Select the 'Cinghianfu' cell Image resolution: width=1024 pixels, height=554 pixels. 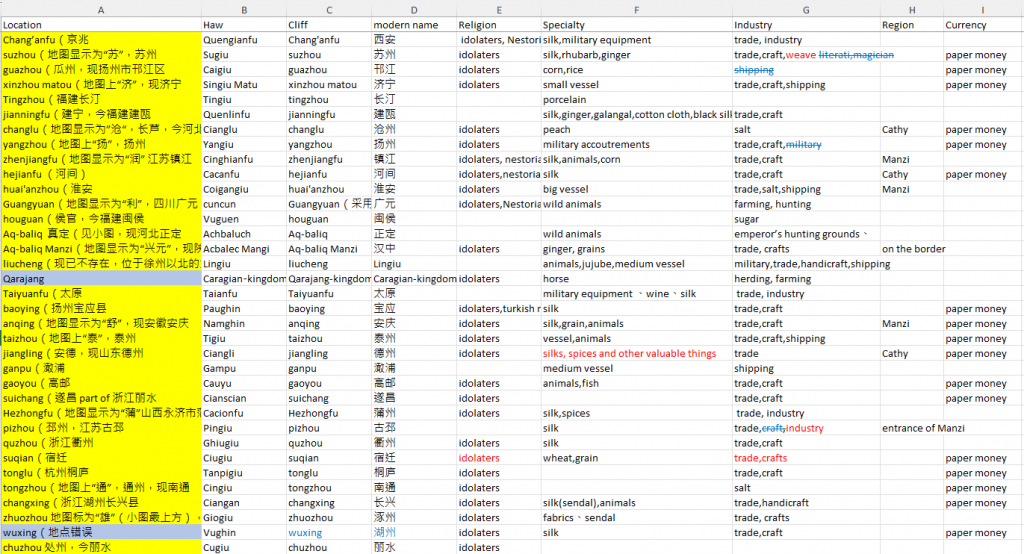(x=244, y=159)
